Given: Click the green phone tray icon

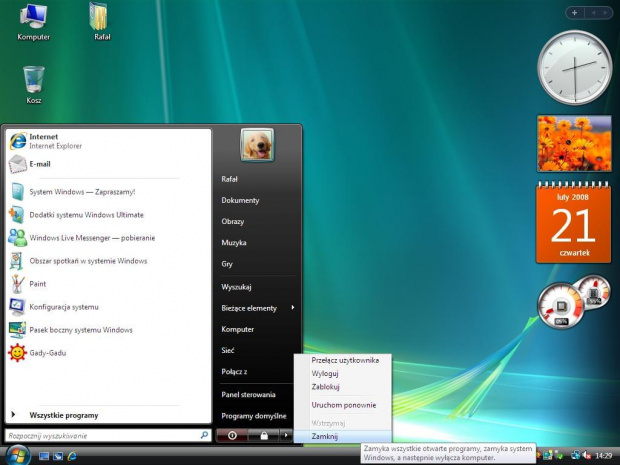Looking at the screenshot, I should tap(559, 456).
